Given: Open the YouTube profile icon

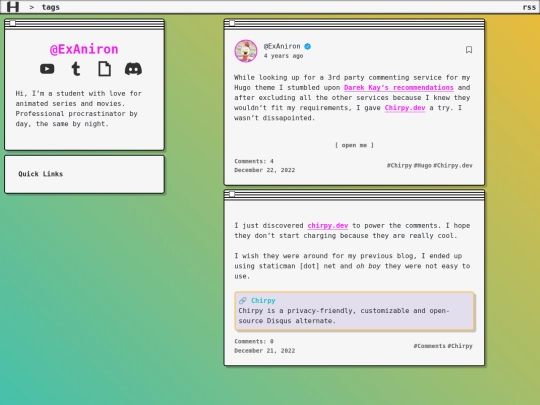Looking at the screenshot, I should click(47, 69).
